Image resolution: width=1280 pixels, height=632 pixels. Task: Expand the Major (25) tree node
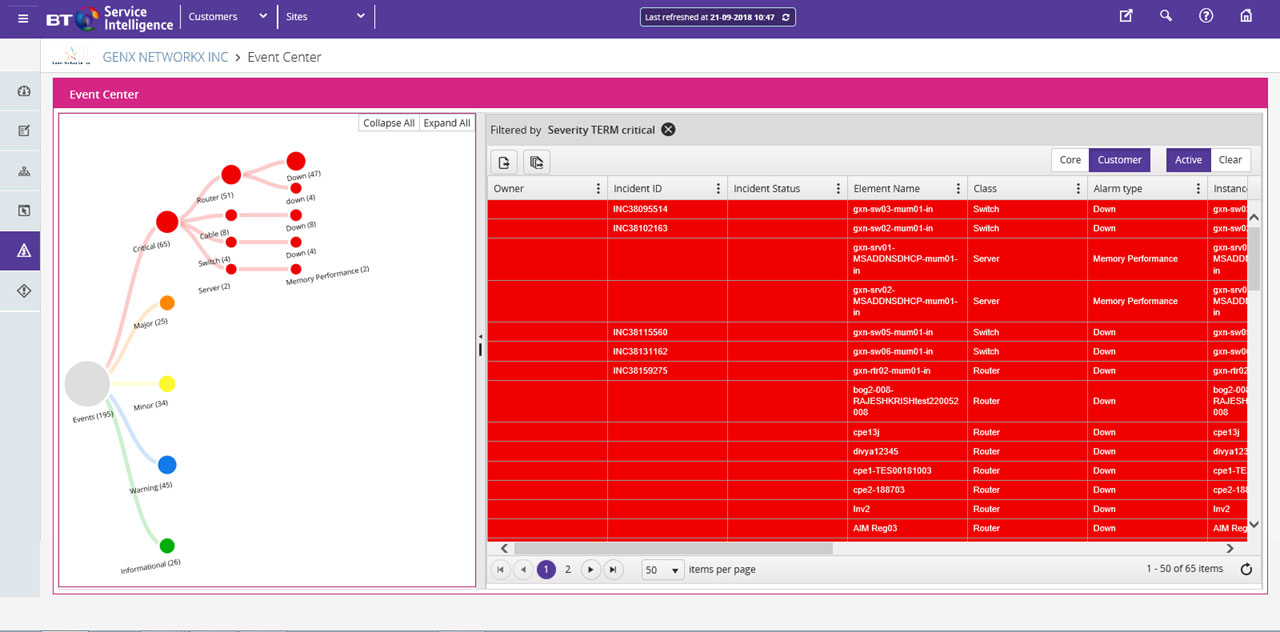pyautogui.click(x=167, y=303)
